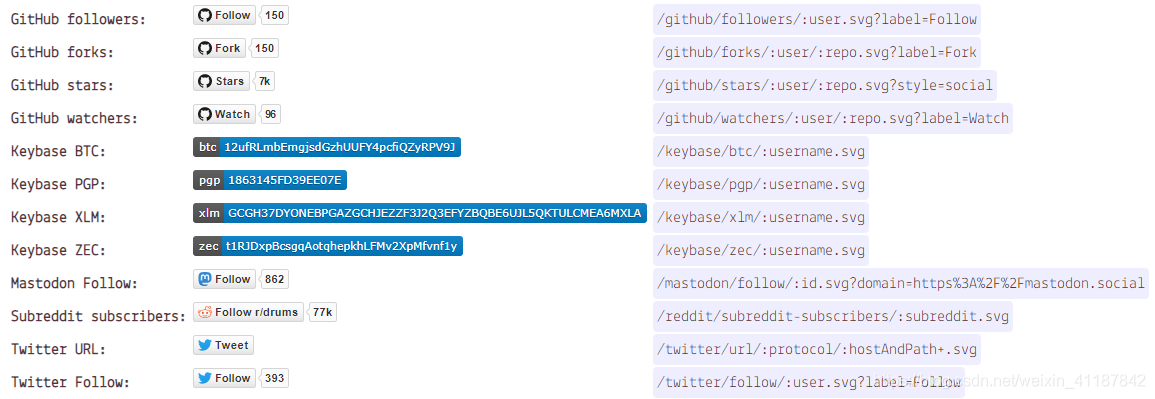This screenshot has height=399, width=1155.
Task: Click the Twitter Follow badge button
Action: tap(225, 378)
